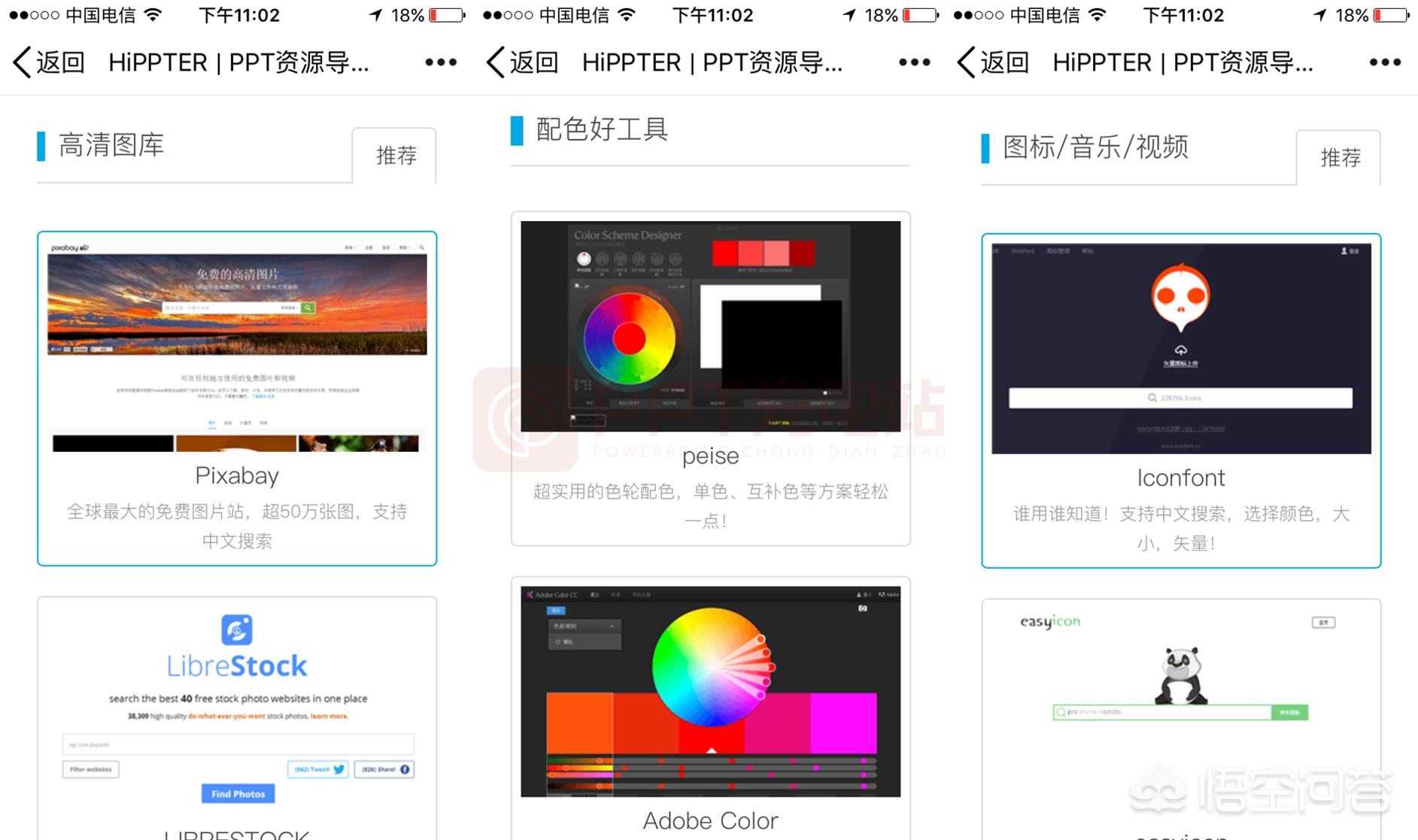Click the location arrow on the 配色好工具 status bar
Image resolution: width=1418 pixels, height=840 pixels.
(x=849, y=15)
